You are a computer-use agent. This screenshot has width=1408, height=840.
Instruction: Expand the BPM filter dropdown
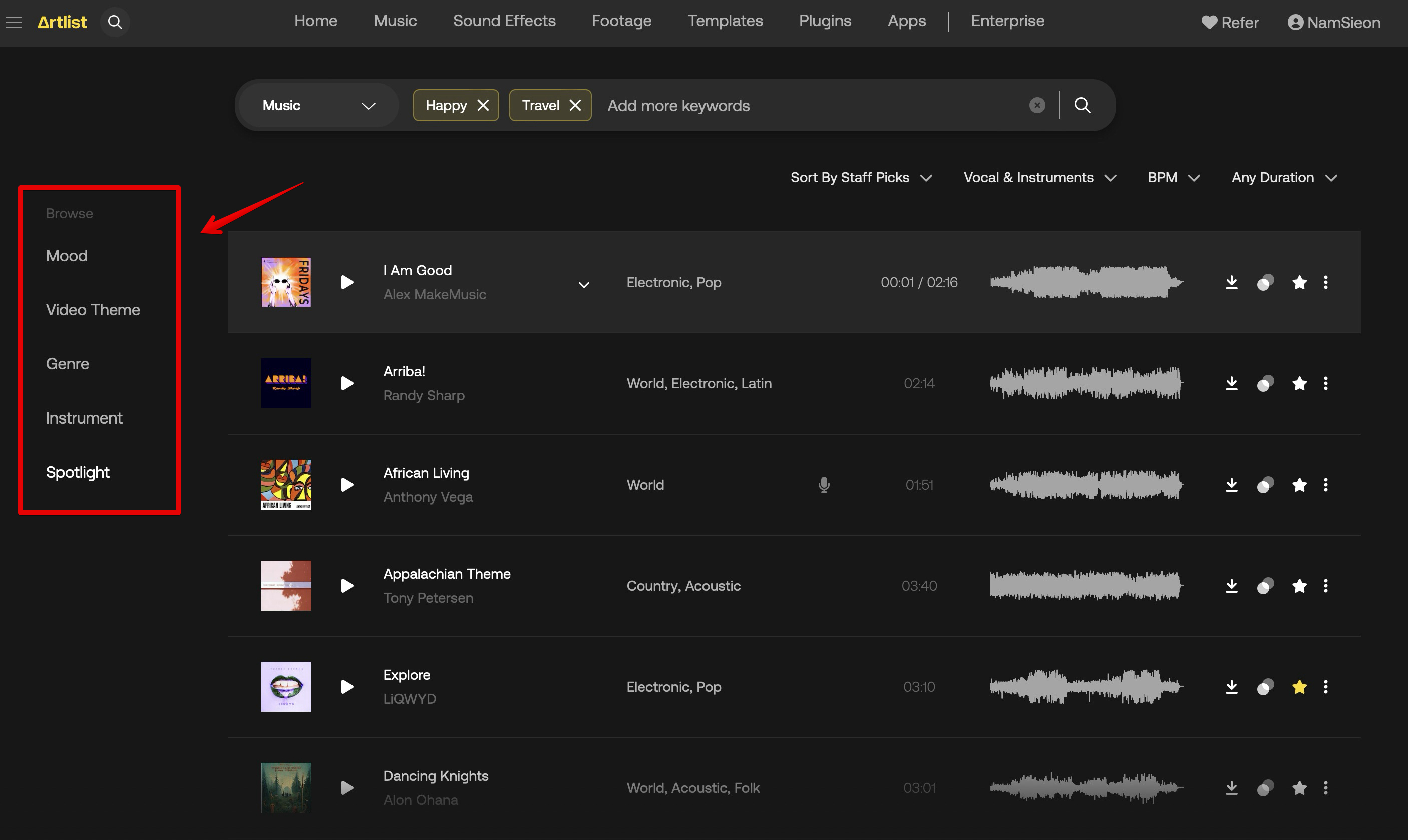[1173, 178]
